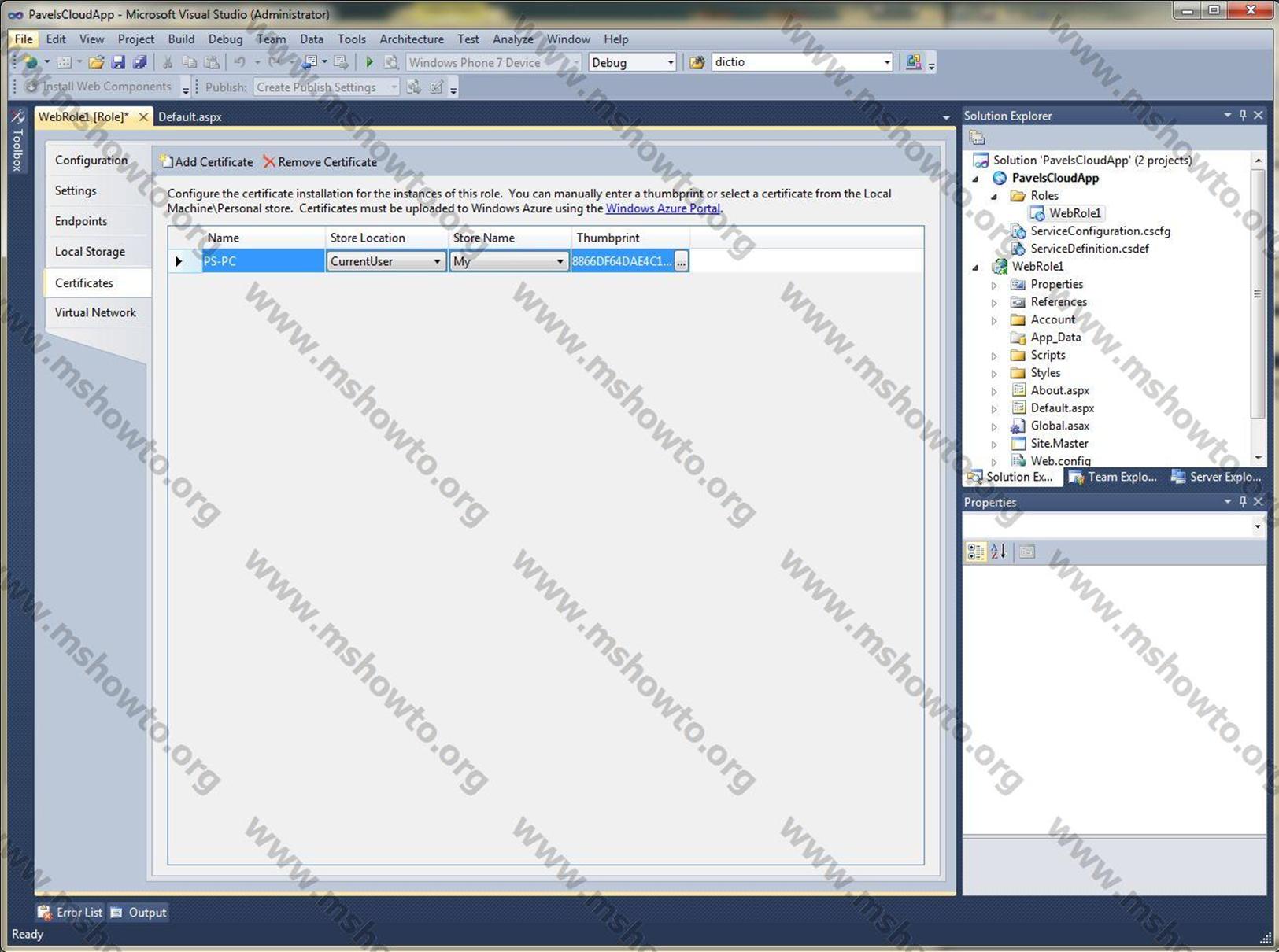Image resolution: width=1279 pixels, height=952 pixels.
Task: Open the Build menu
Action: 181,39
